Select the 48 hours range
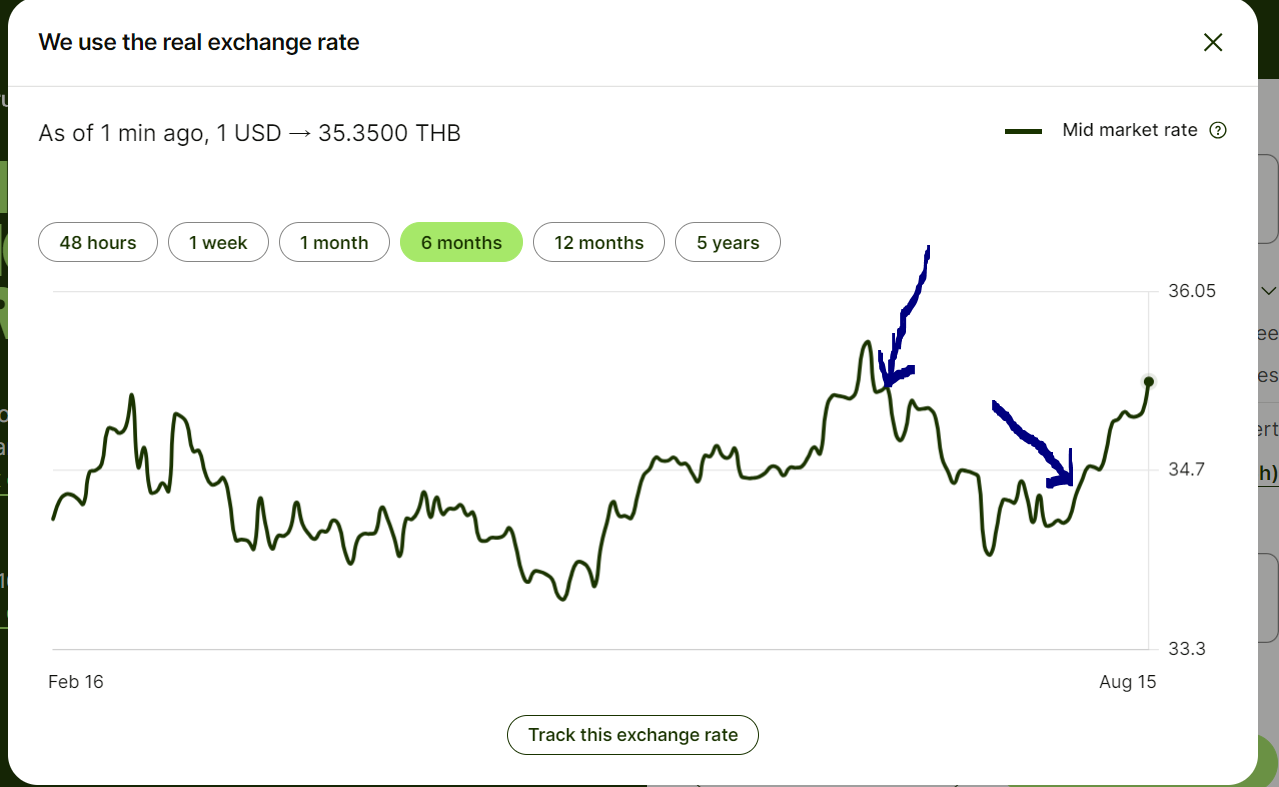 (x=98, y=242)
